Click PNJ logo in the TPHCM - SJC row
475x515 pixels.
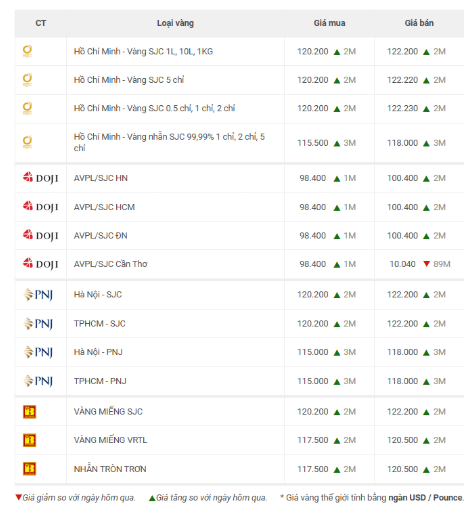(x=38, y=323)
